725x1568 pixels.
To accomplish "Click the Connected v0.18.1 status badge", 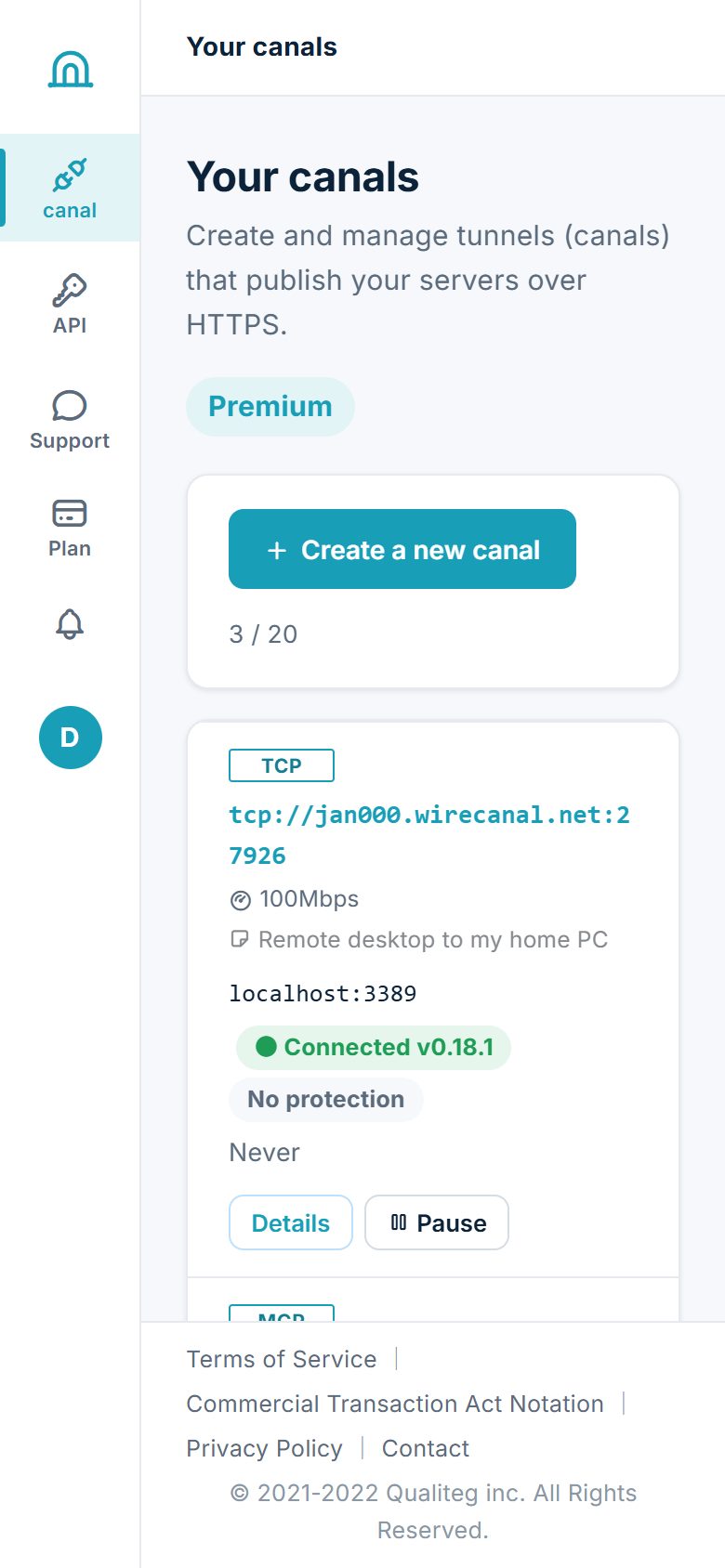I will [374, 1047].
